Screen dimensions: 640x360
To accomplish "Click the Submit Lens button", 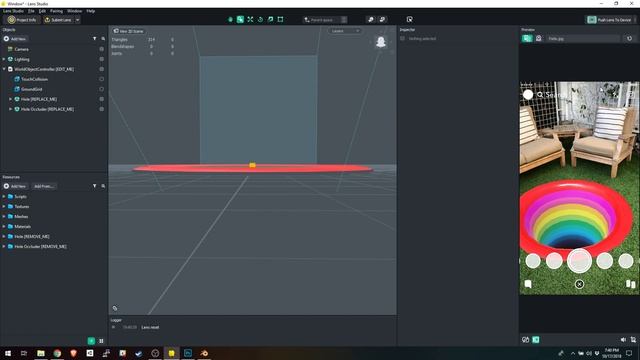I will tap(58, 20).
